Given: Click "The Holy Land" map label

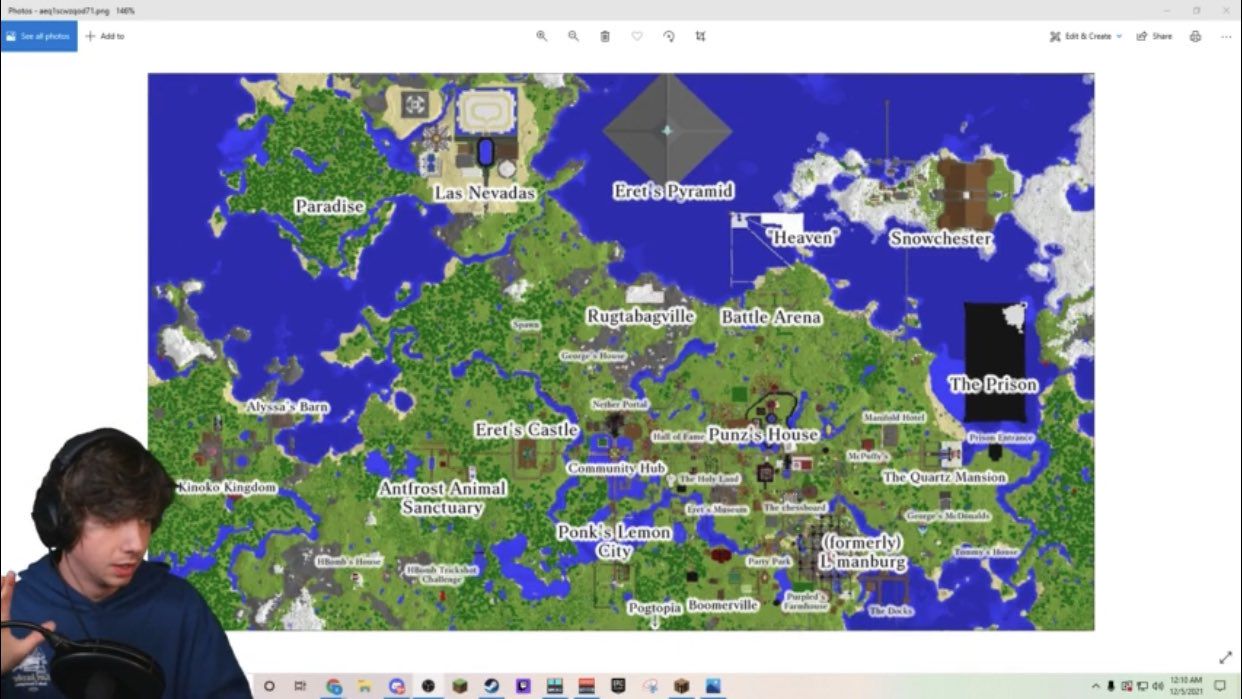Looking at the screenshot, I should click(x=709, y=479).
